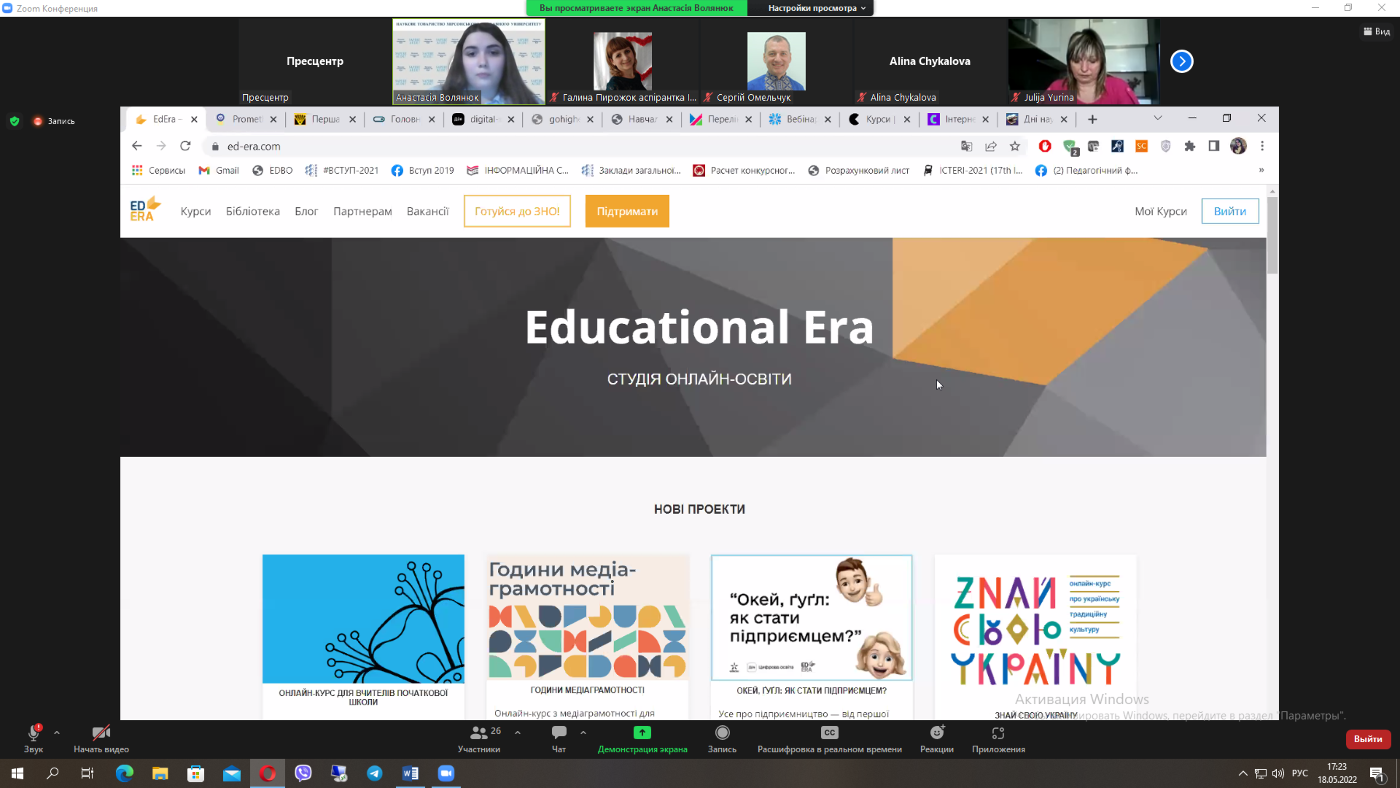Viewport: 1400px width, 788px height.
Task: Open the Приложения apps panel
Action: 998,738
